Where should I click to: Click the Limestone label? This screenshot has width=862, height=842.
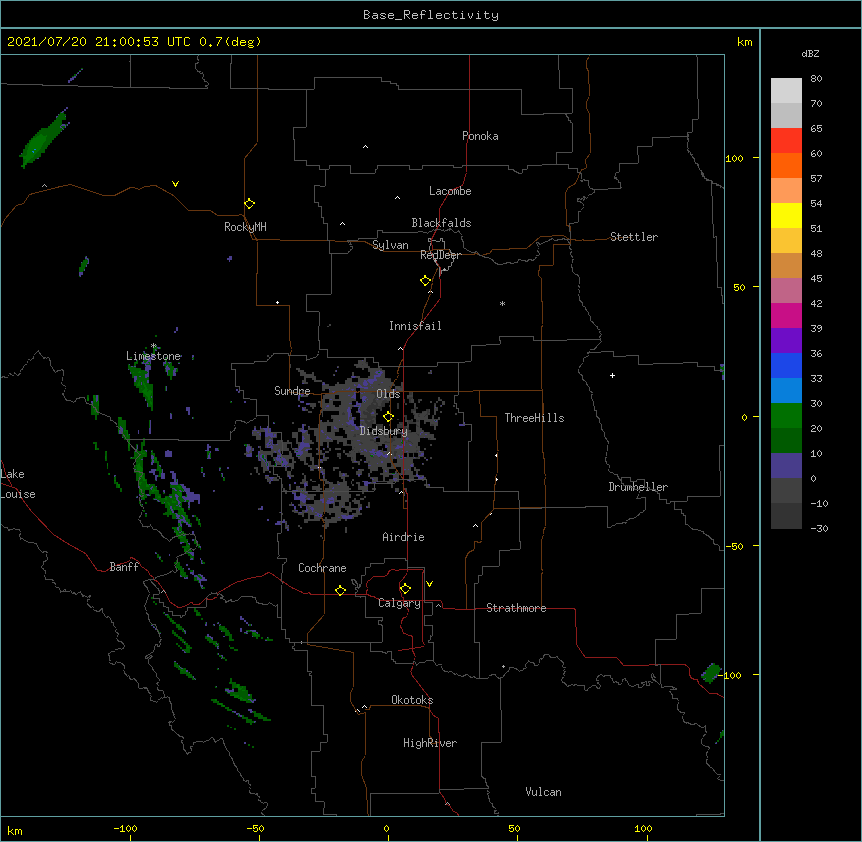153,356
